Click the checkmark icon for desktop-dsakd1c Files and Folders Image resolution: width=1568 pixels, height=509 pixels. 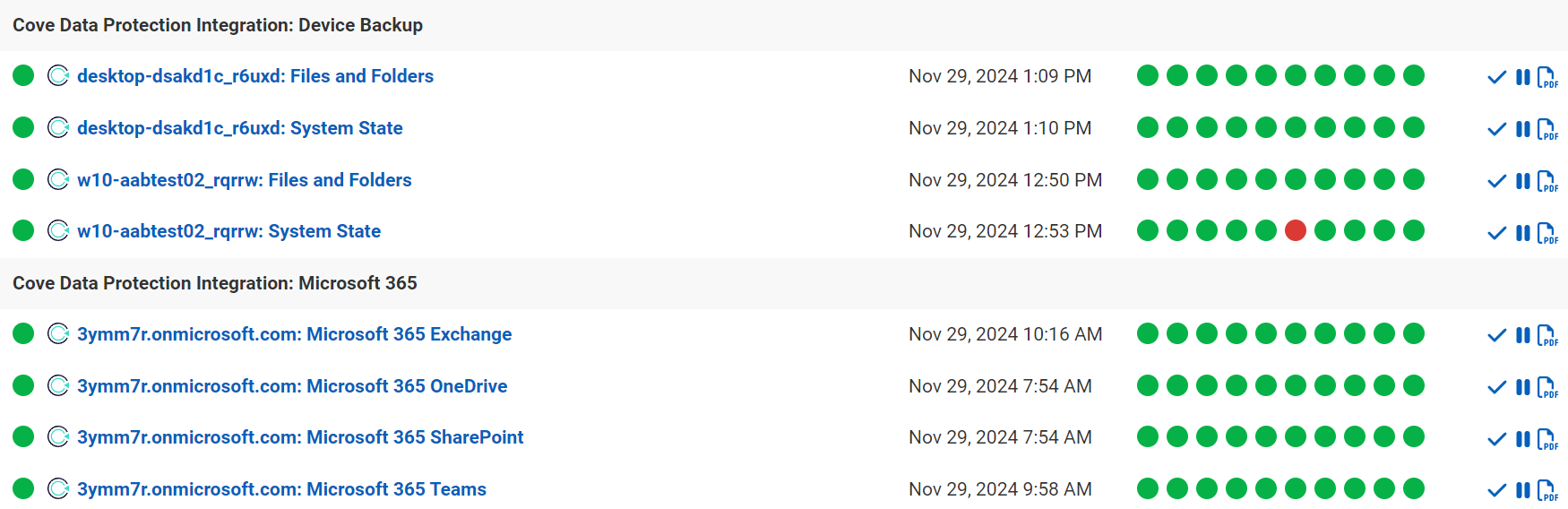tap(1496, 77)
